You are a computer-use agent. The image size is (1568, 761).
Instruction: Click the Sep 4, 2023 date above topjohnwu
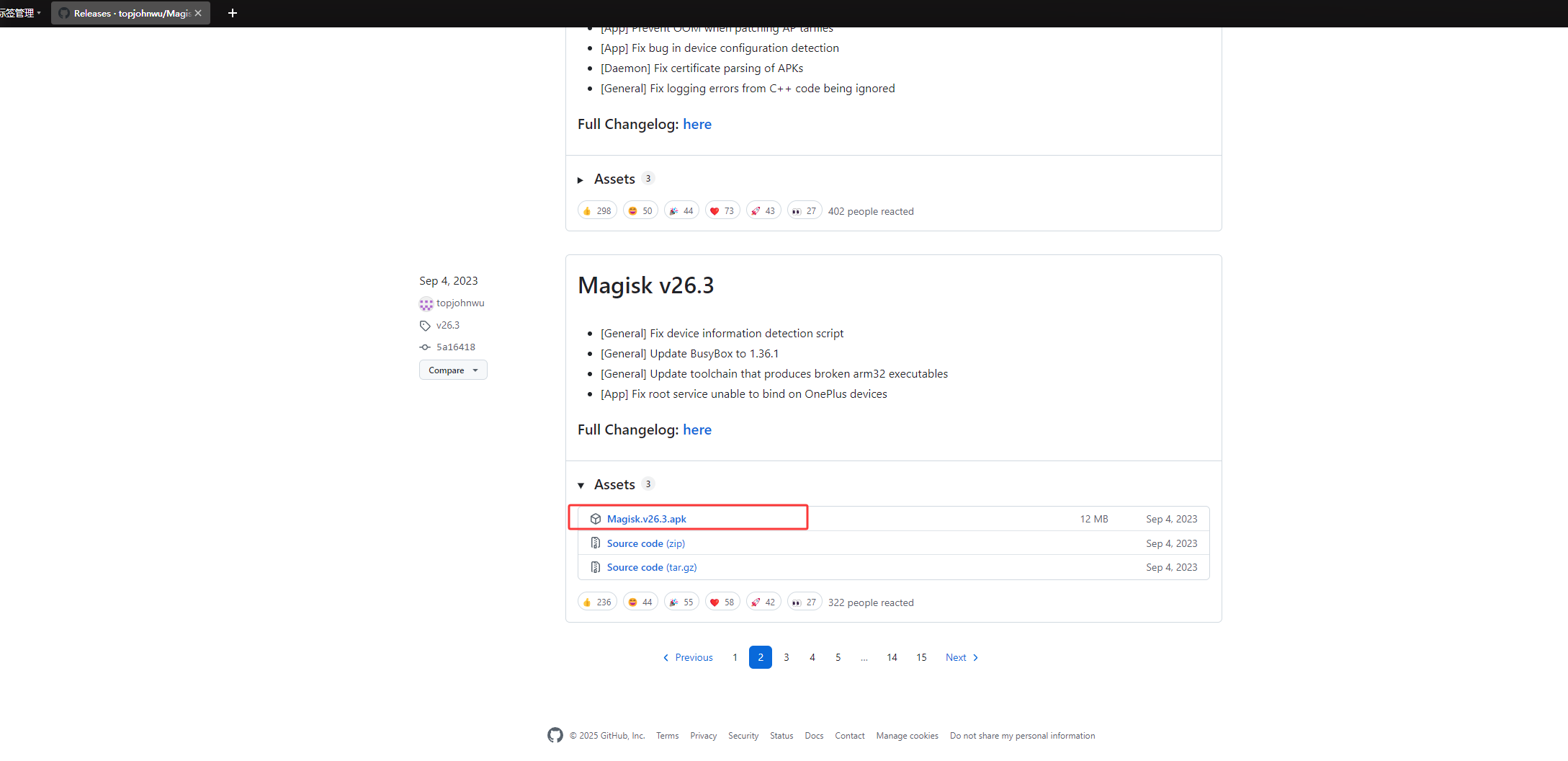tap(448, 280)
